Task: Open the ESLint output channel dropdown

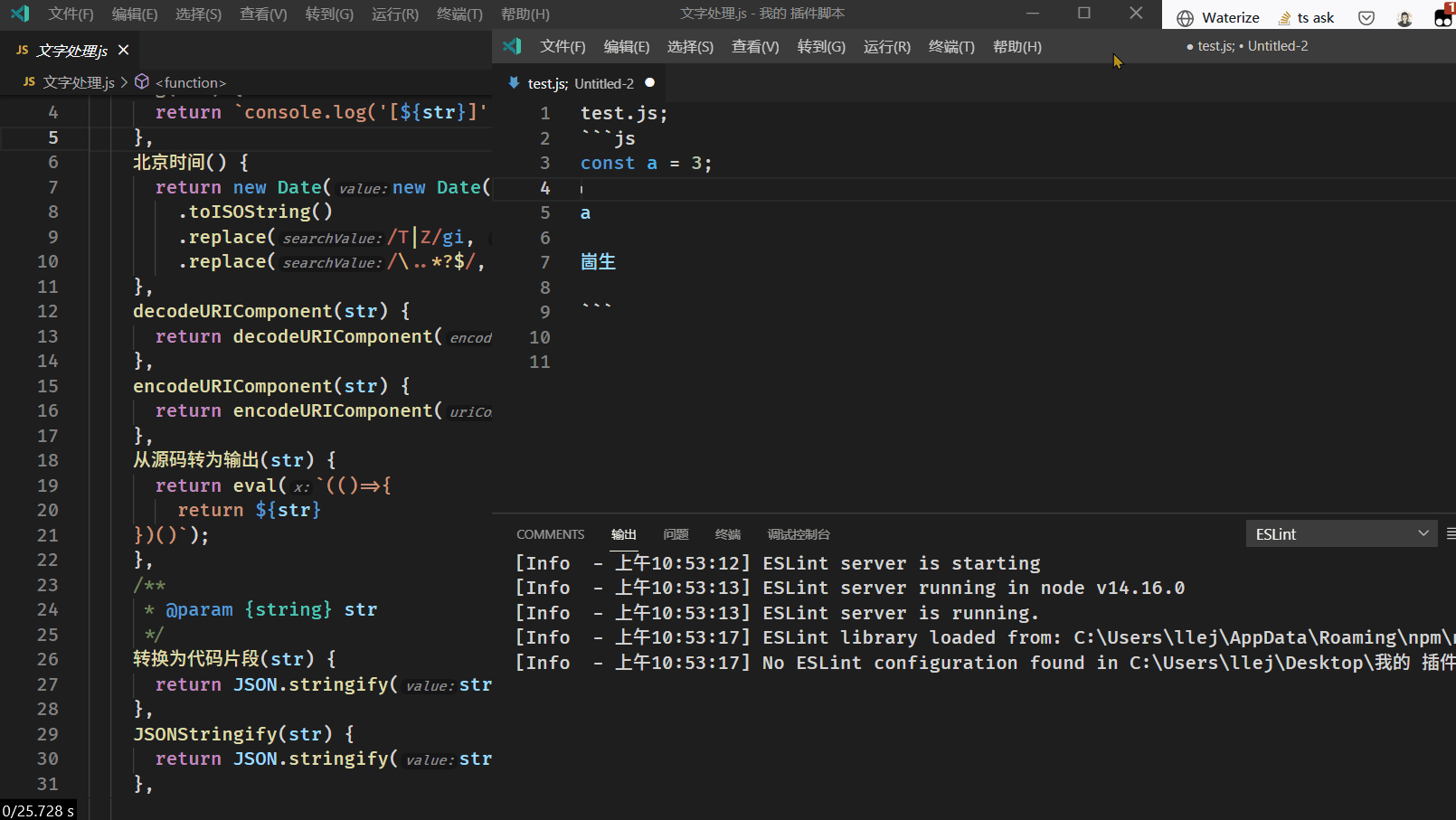Action: click(x=1341, y=533)
